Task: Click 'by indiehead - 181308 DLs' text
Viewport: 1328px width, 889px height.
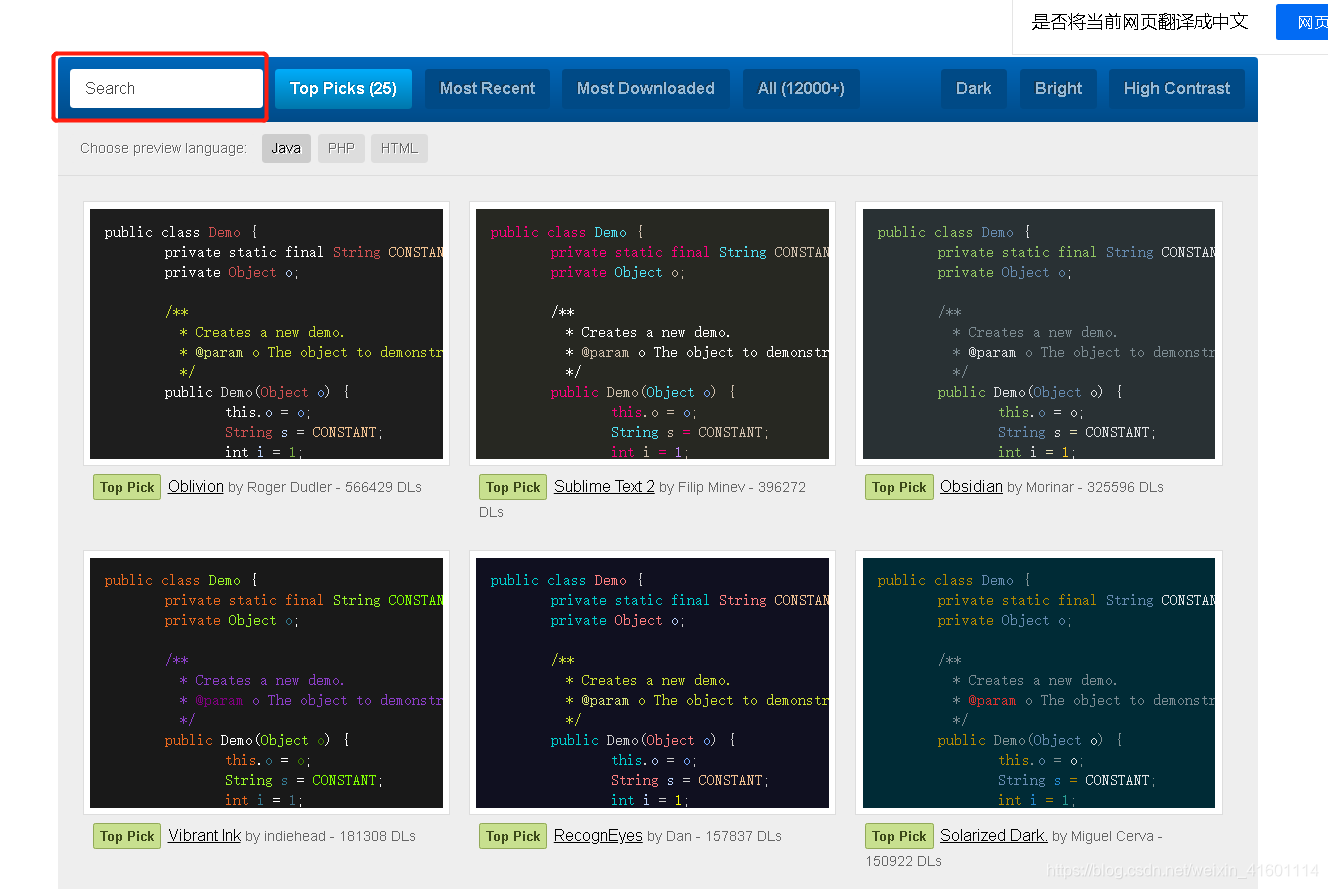Action: pyautogui.click(x=330, y=836)
